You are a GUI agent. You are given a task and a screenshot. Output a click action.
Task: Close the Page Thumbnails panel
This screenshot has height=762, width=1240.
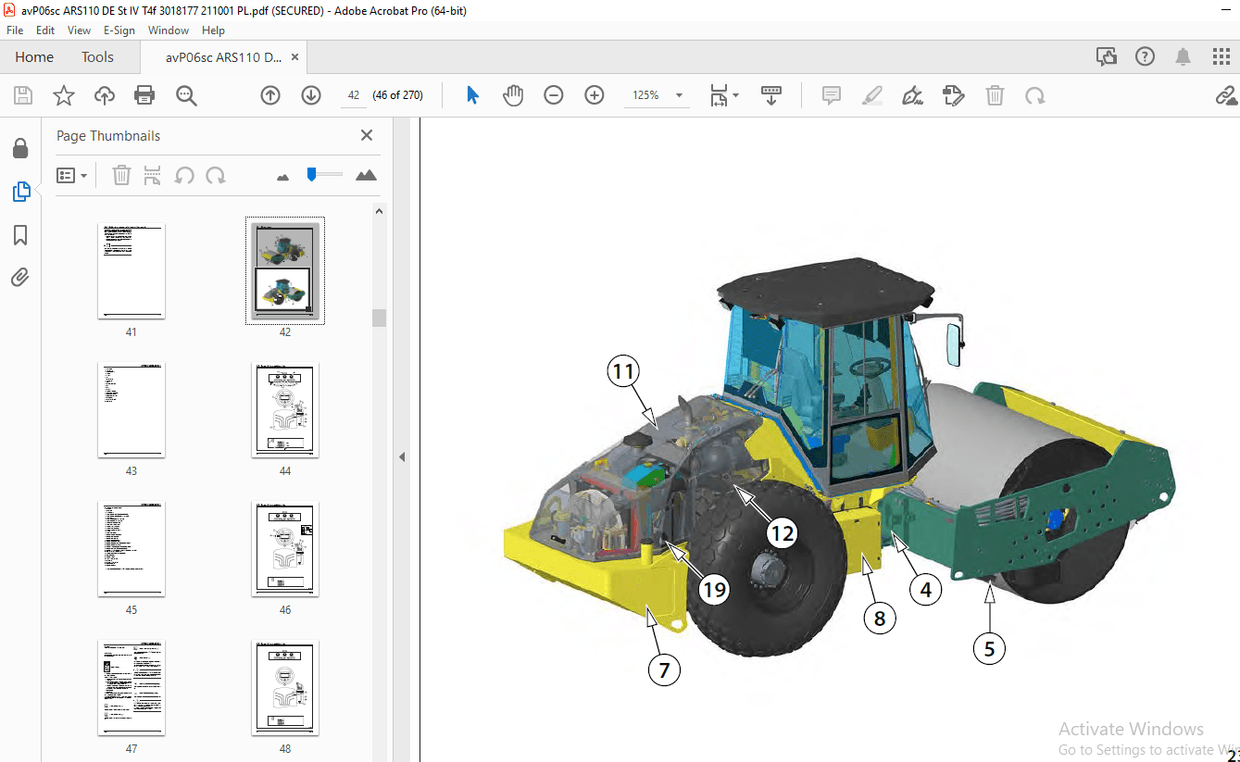tap(366, 135)
